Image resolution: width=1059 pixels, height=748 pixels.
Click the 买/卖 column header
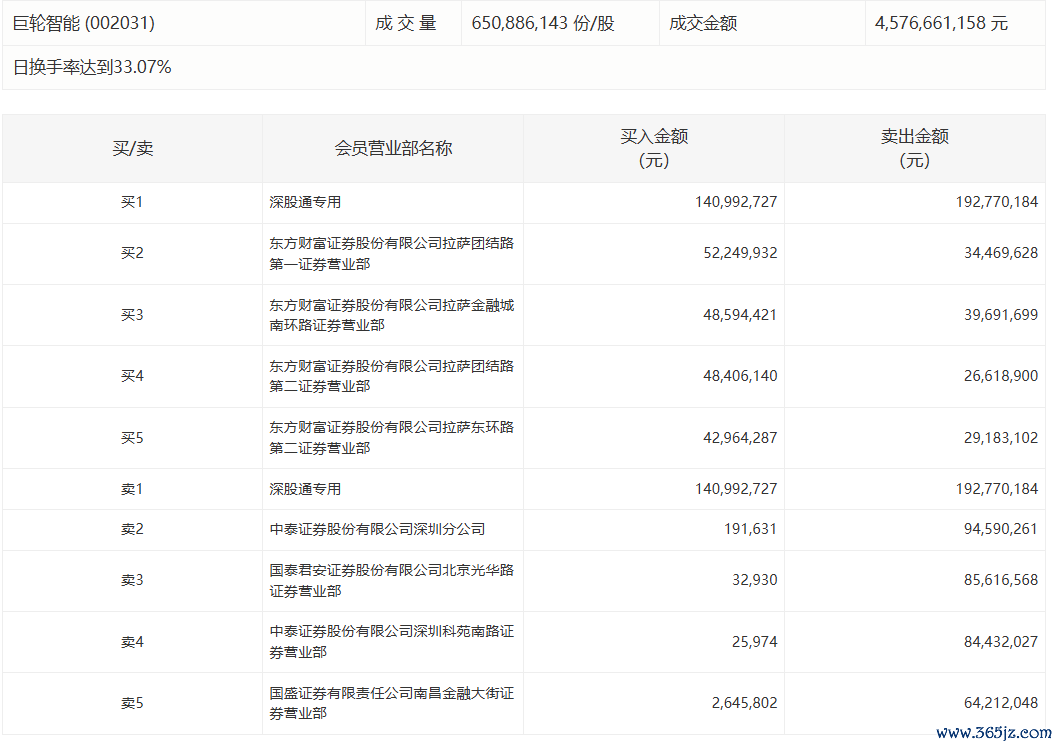tap(132, 148)
